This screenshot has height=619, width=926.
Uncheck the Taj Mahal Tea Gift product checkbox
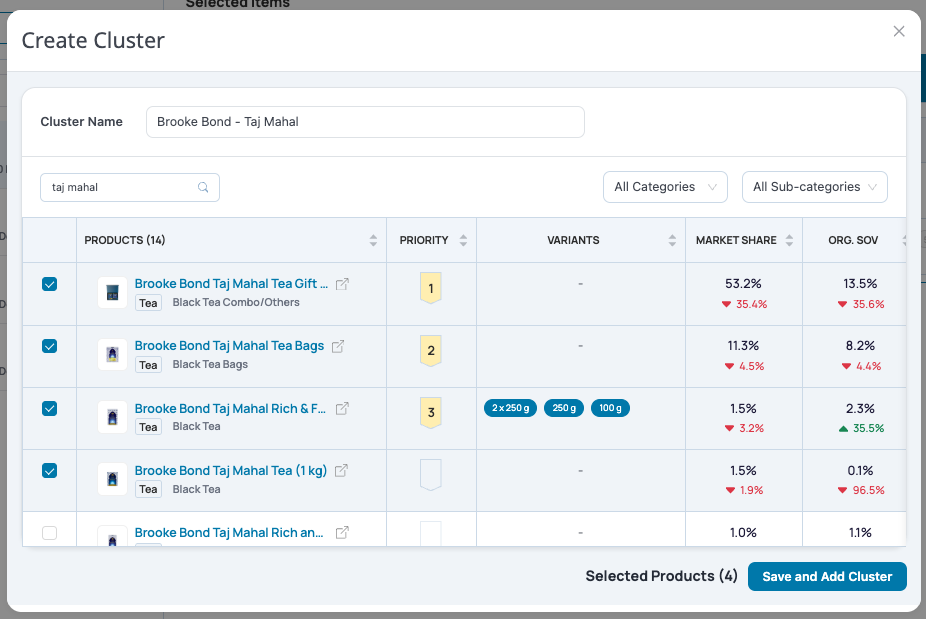click(x=50, y=284)
